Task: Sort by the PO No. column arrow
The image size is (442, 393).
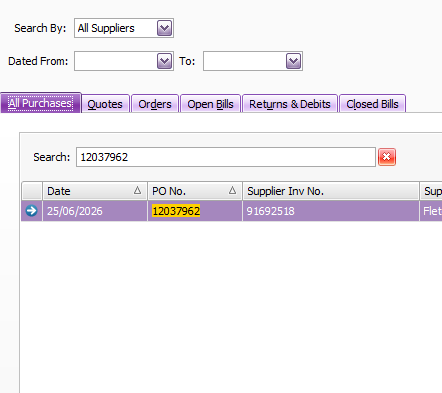Action: pos(232,191)
